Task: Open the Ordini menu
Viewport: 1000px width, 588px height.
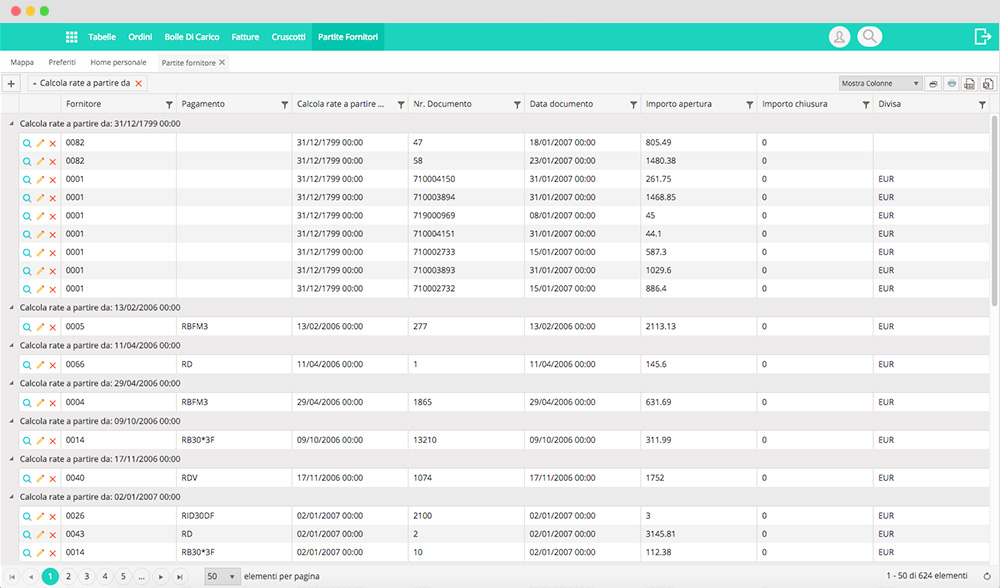Action: 140,37
